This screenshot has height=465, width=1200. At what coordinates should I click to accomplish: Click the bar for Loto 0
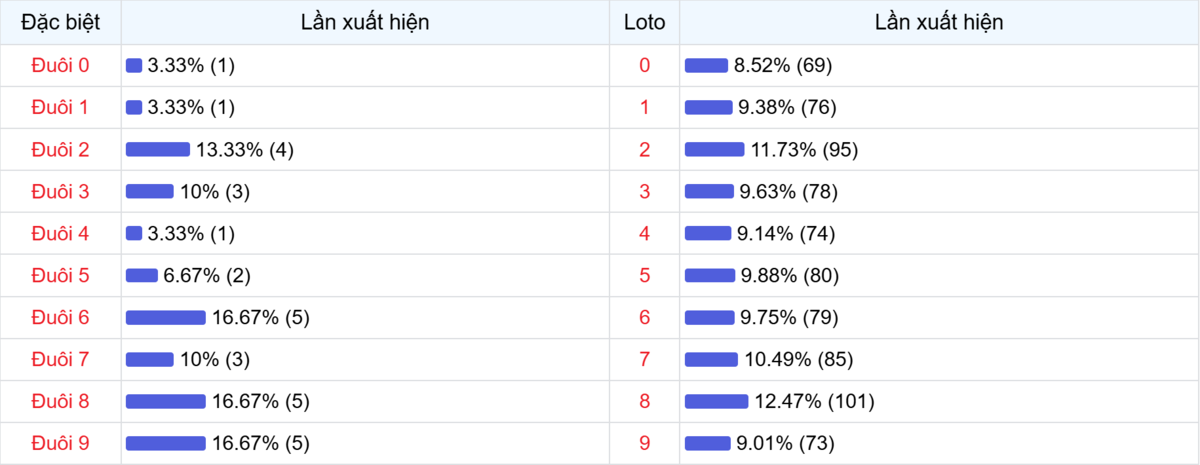[706, 66]
